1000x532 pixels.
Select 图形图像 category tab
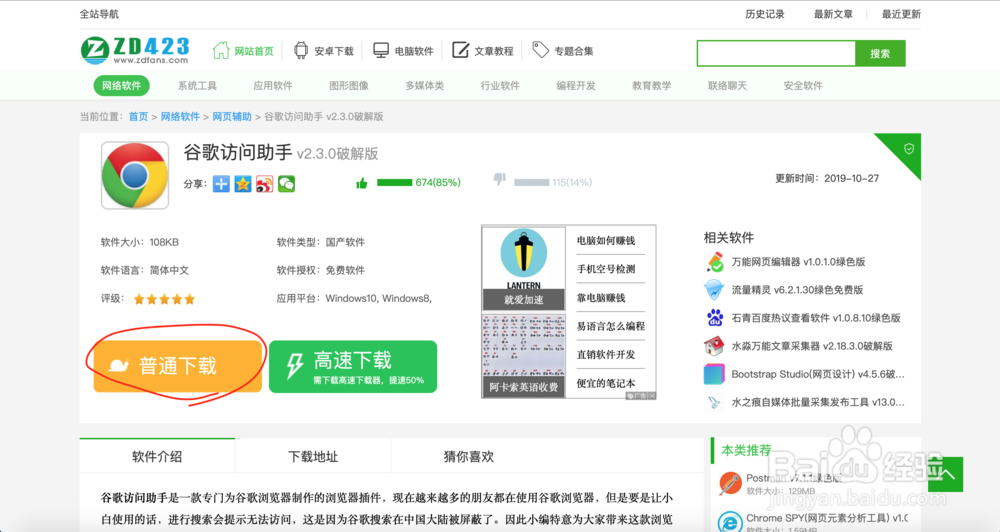[x=349, y=85]
